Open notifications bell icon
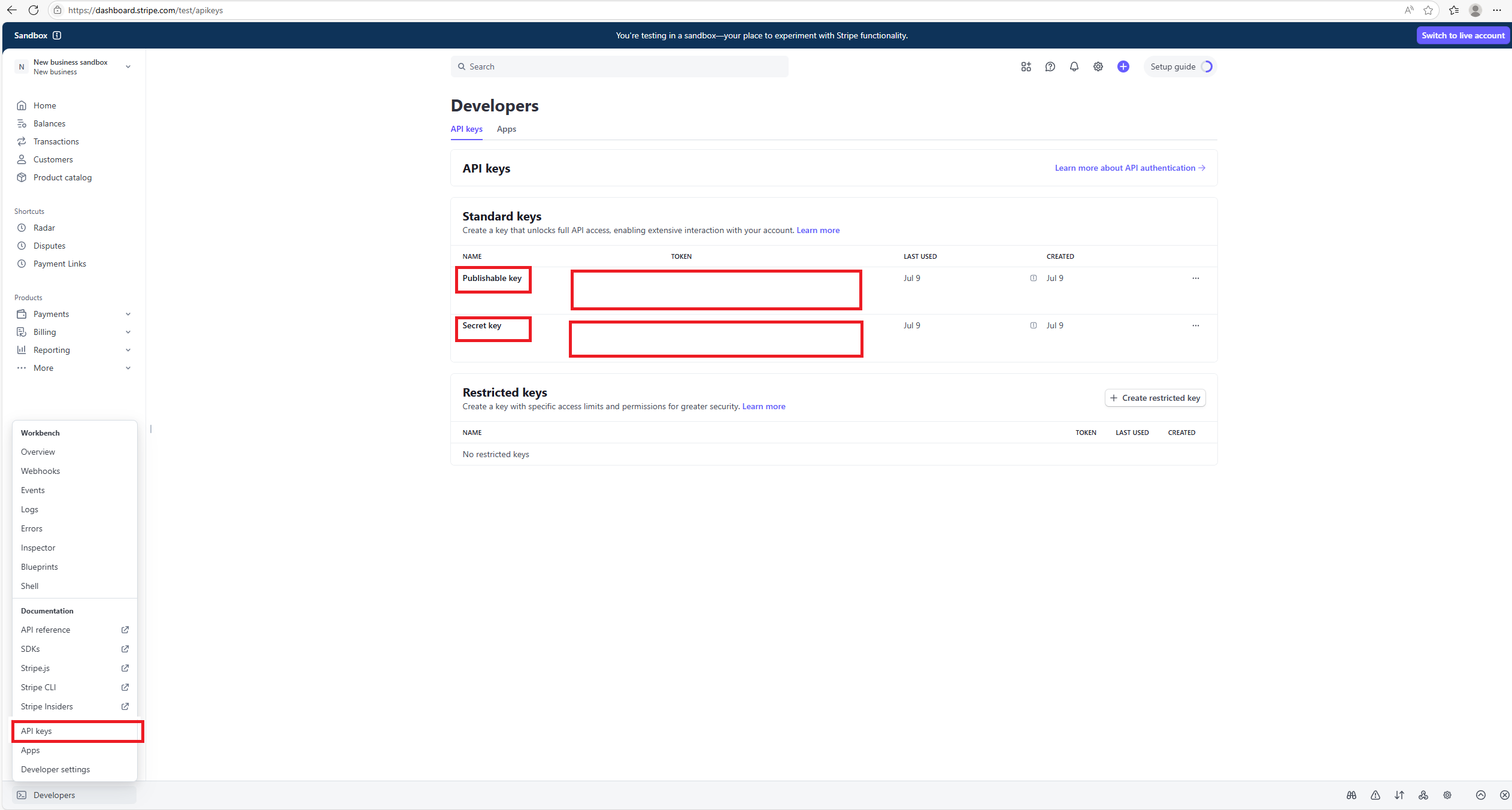Viewport: 1512px width, 810px height. [1074, 67]
